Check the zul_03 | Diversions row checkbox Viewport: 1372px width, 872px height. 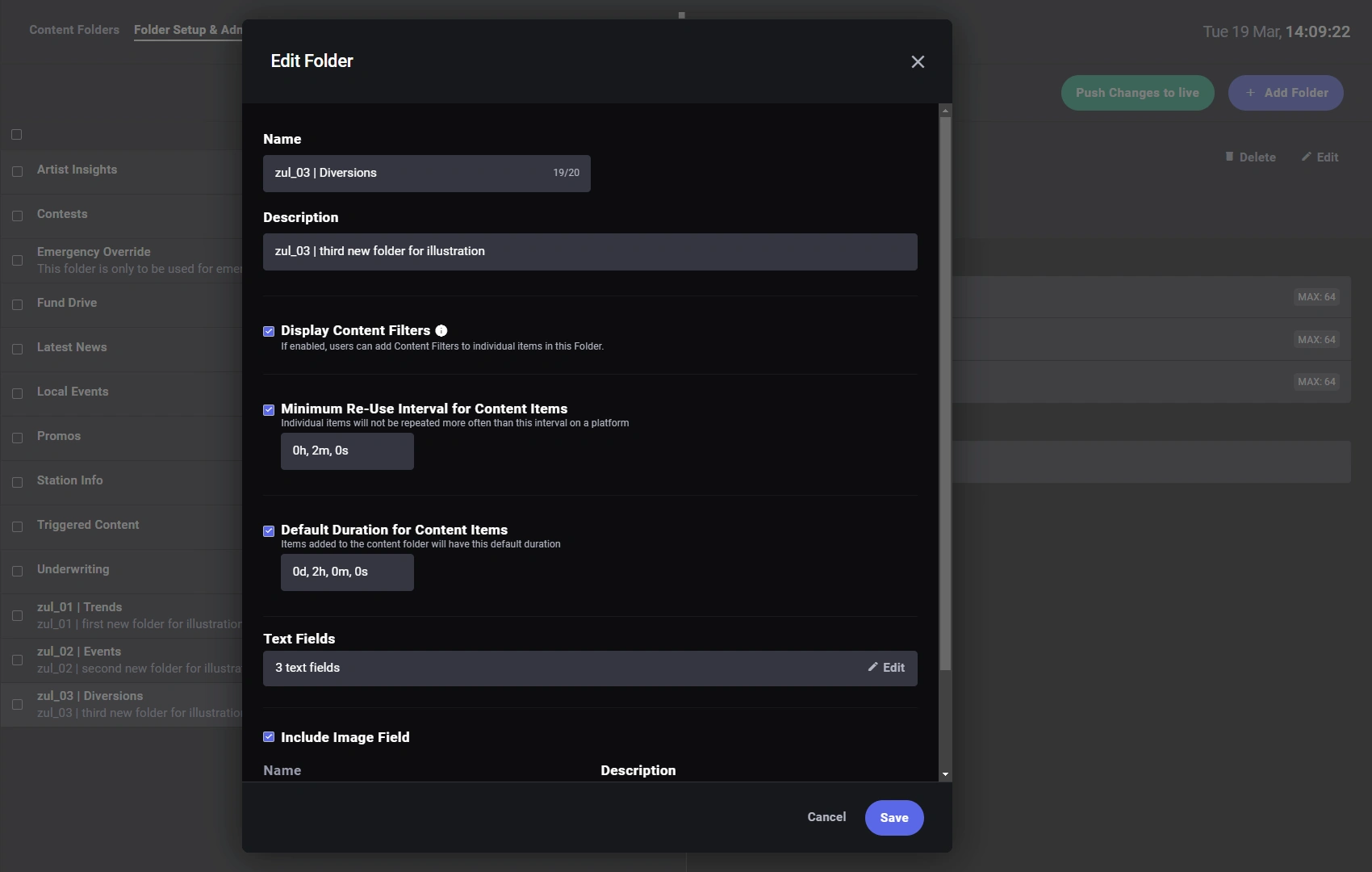pyautogui.click(x=17, y=704)
